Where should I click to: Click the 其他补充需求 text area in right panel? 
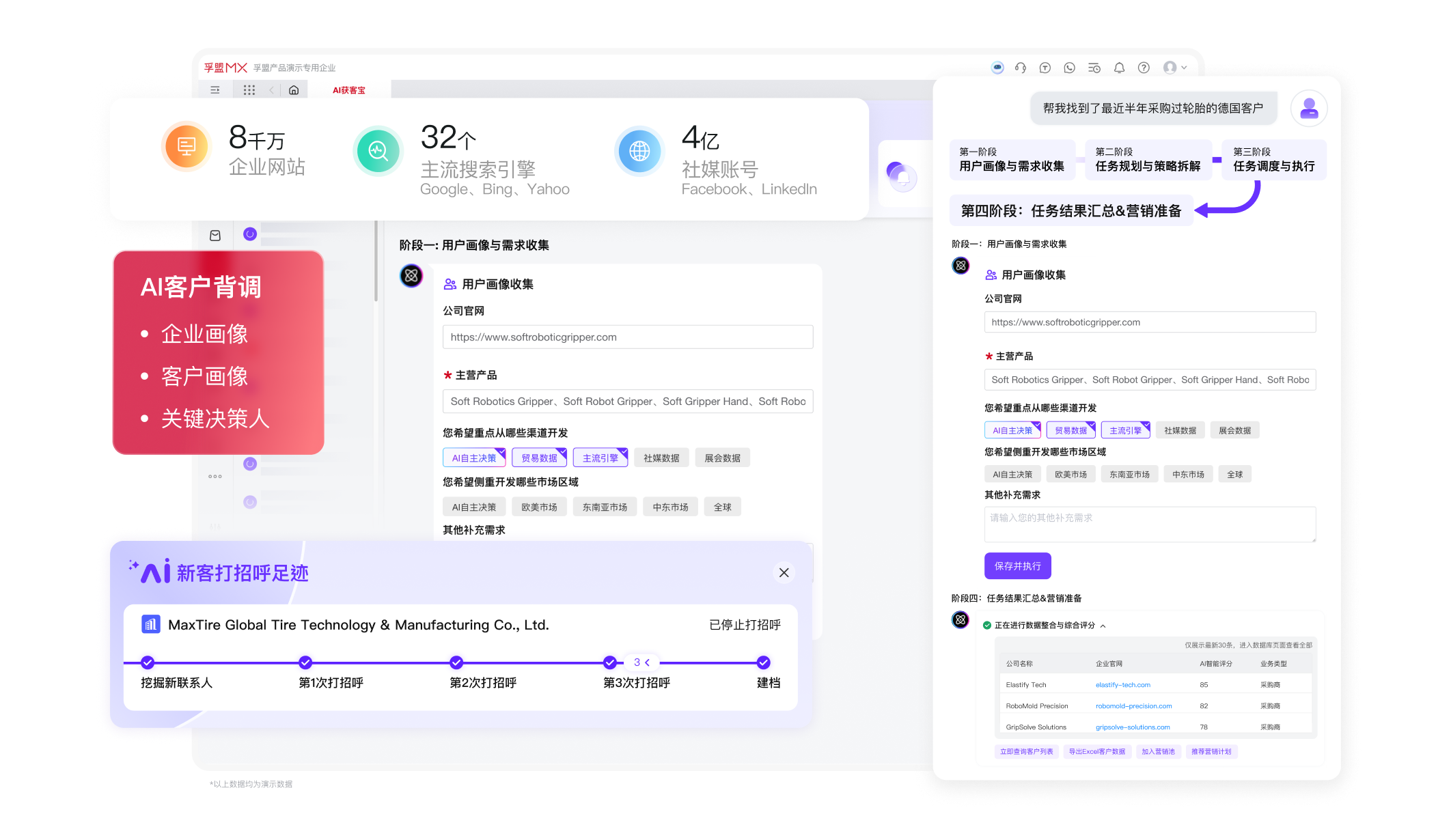[1149, 524]
